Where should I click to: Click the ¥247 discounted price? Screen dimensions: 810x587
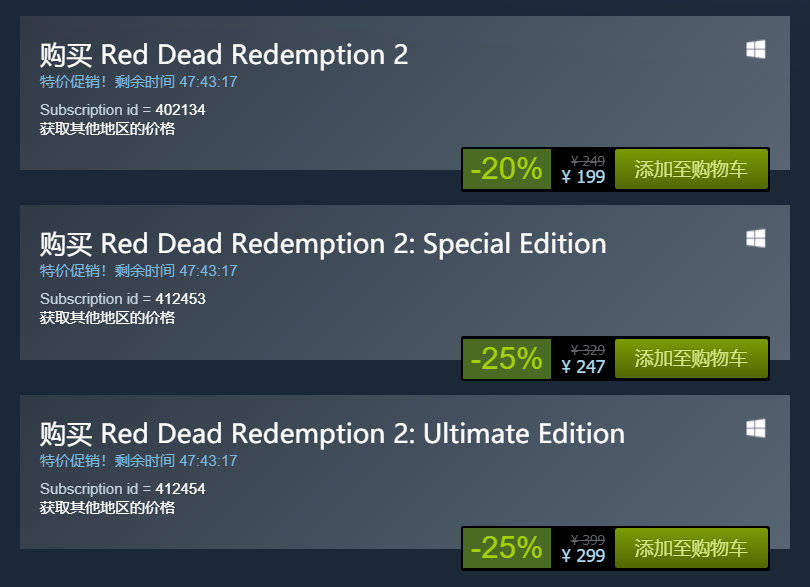(x=583, y=366)
